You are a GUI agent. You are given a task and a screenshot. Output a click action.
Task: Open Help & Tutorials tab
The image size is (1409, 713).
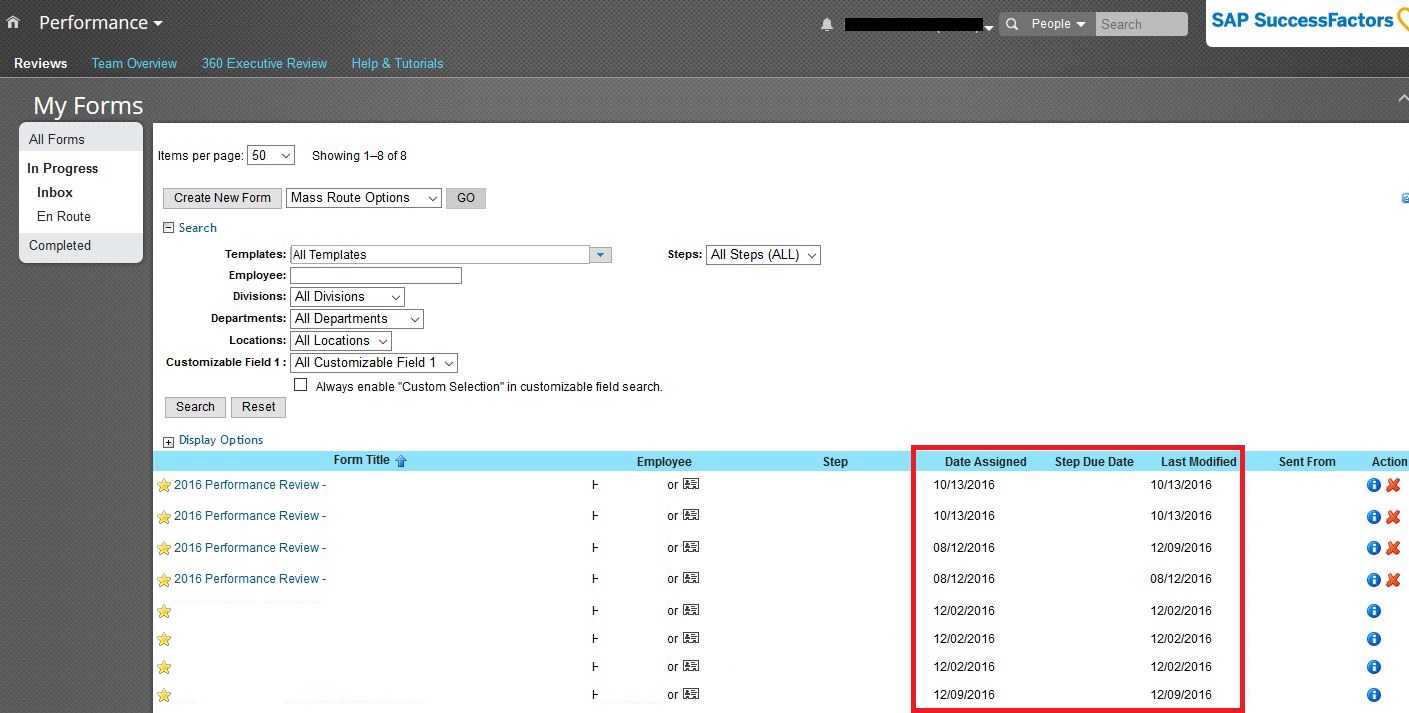tap(397, 63)
